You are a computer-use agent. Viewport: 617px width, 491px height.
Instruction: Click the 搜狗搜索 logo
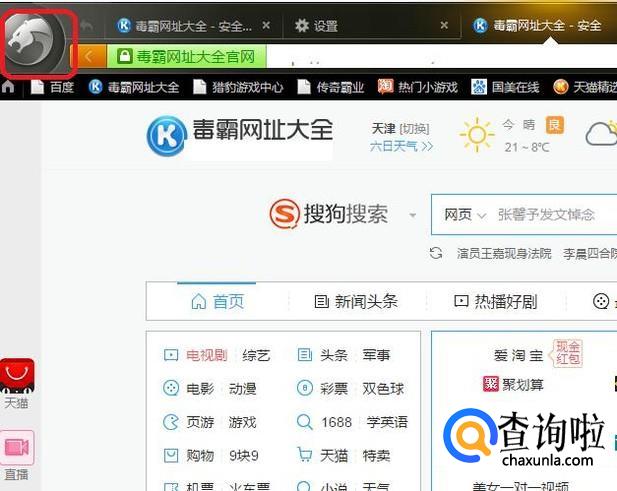point(329,214)
